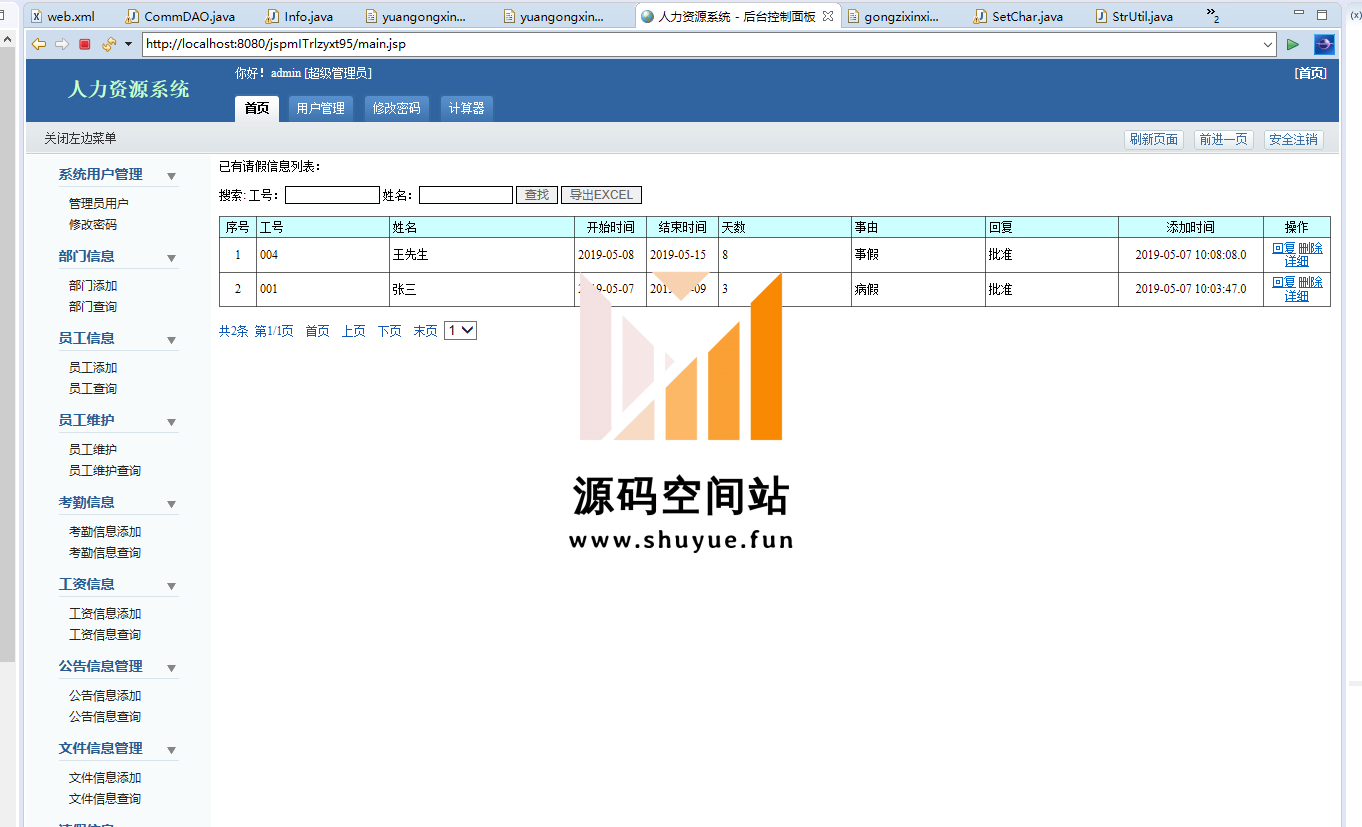
Task: Click the refresh page icon in browser toolbar
Action: click(x=108, y=44)
